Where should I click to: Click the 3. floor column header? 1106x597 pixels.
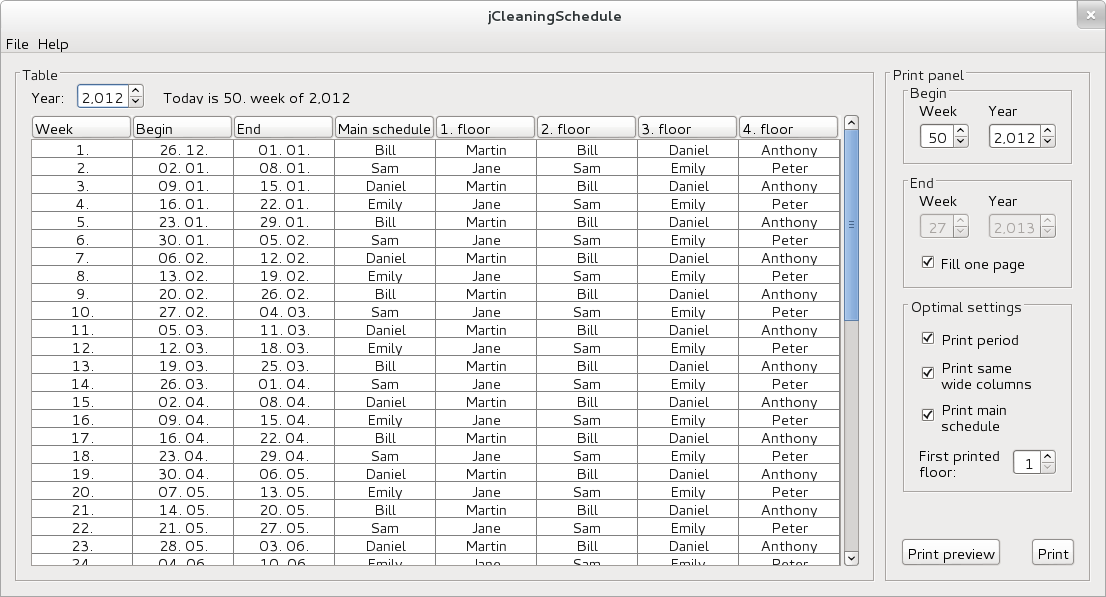point(687,128)
